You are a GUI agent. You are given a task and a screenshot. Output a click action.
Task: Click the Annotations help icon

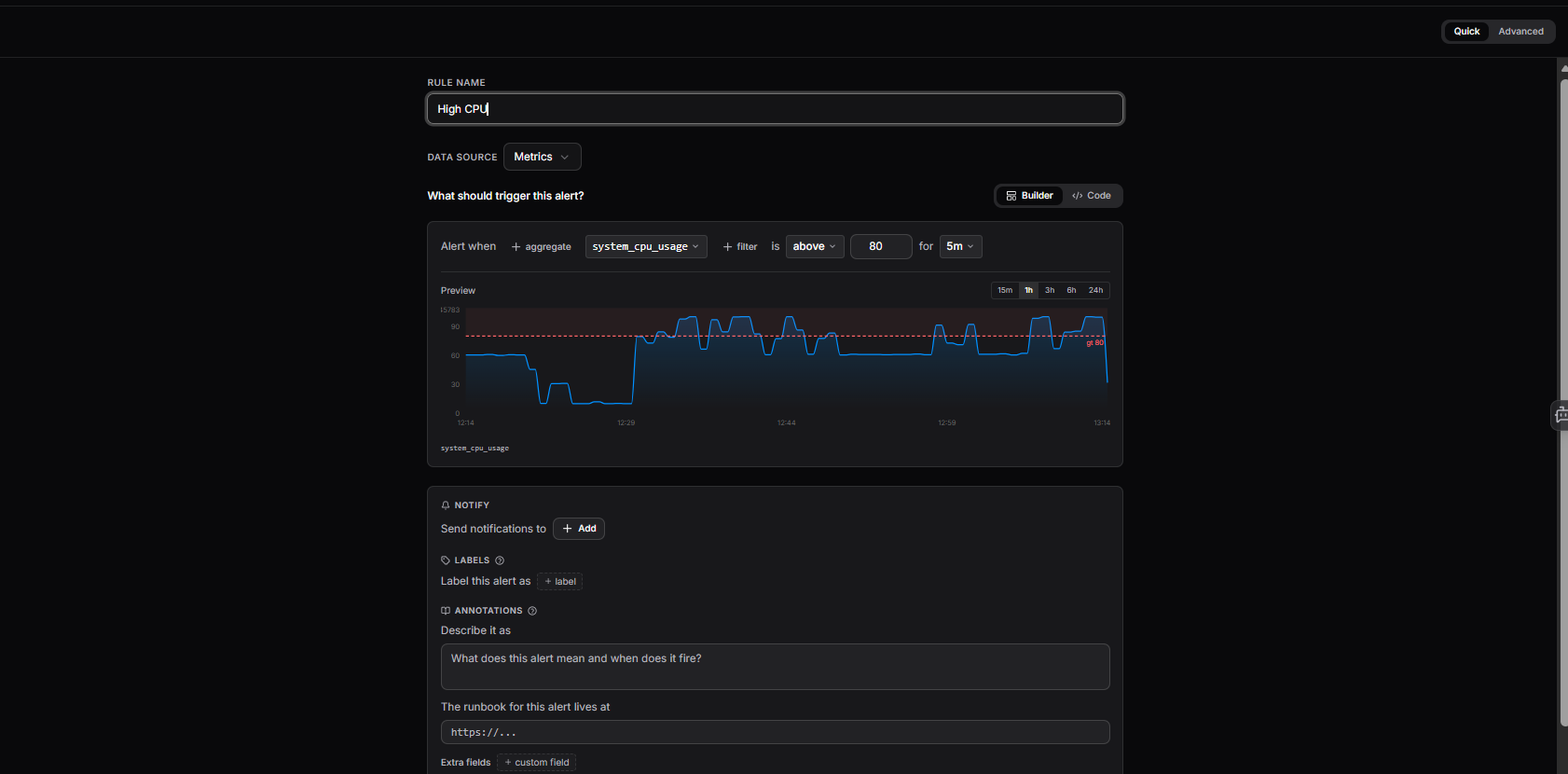click(532, 611)
